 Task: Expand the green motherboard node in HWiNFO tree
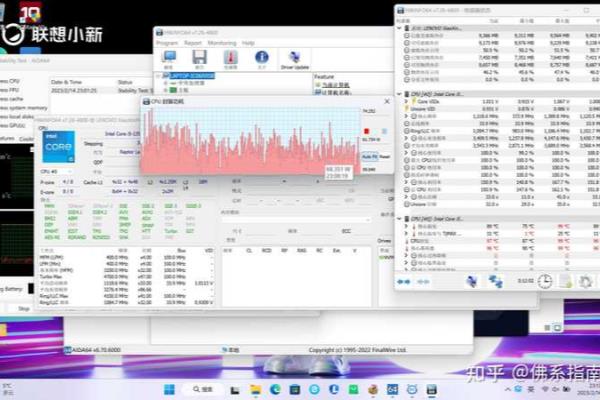[166, 90]
